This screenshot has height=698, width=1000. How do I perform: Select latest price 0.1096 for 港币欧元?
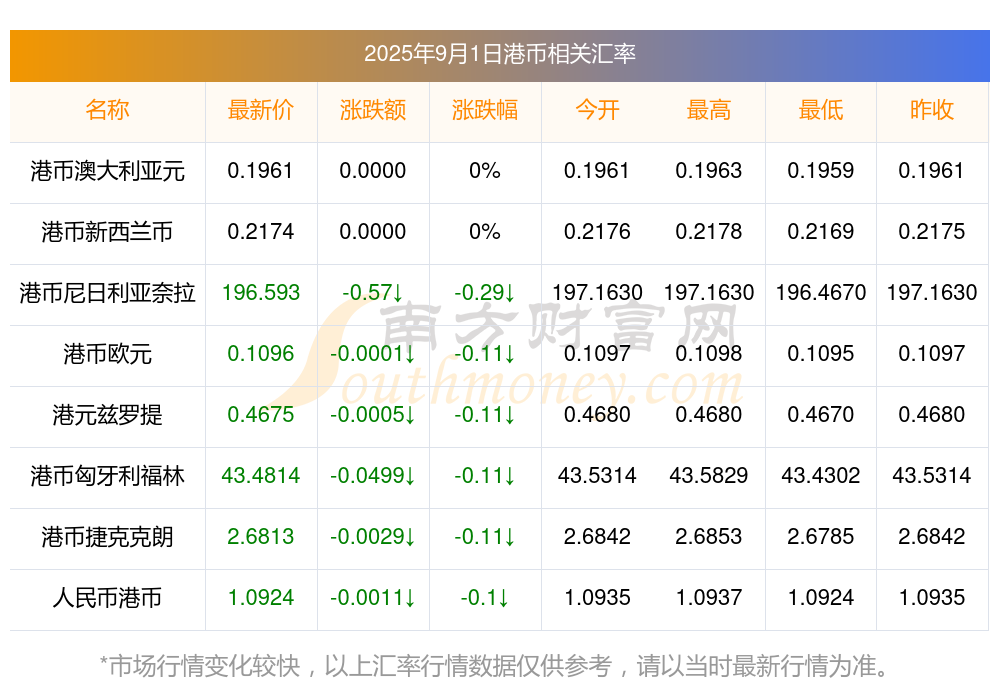click(x=260, y=353)
